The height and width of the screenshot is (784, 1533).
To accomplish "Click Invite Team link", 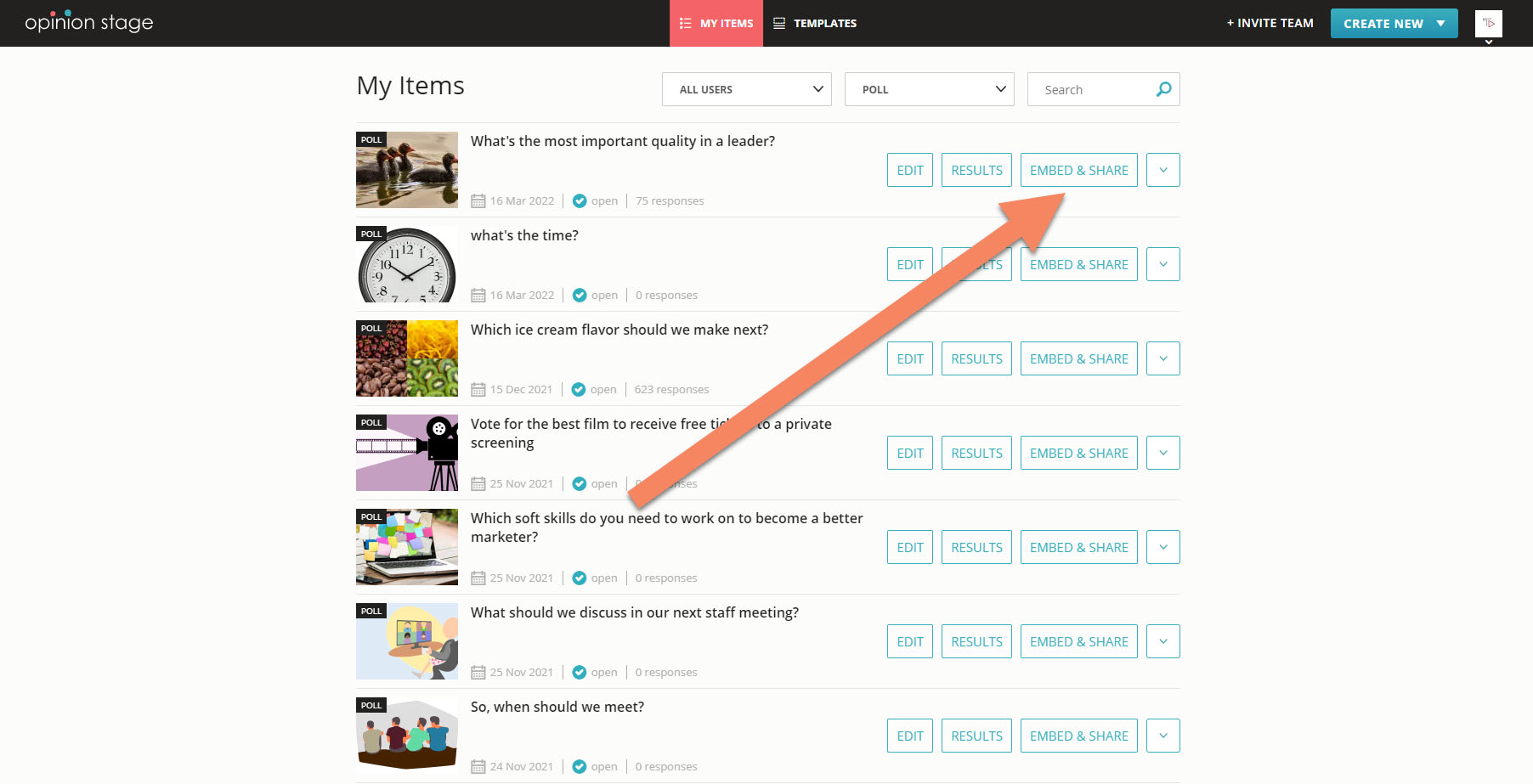I will coord(1270,23).
